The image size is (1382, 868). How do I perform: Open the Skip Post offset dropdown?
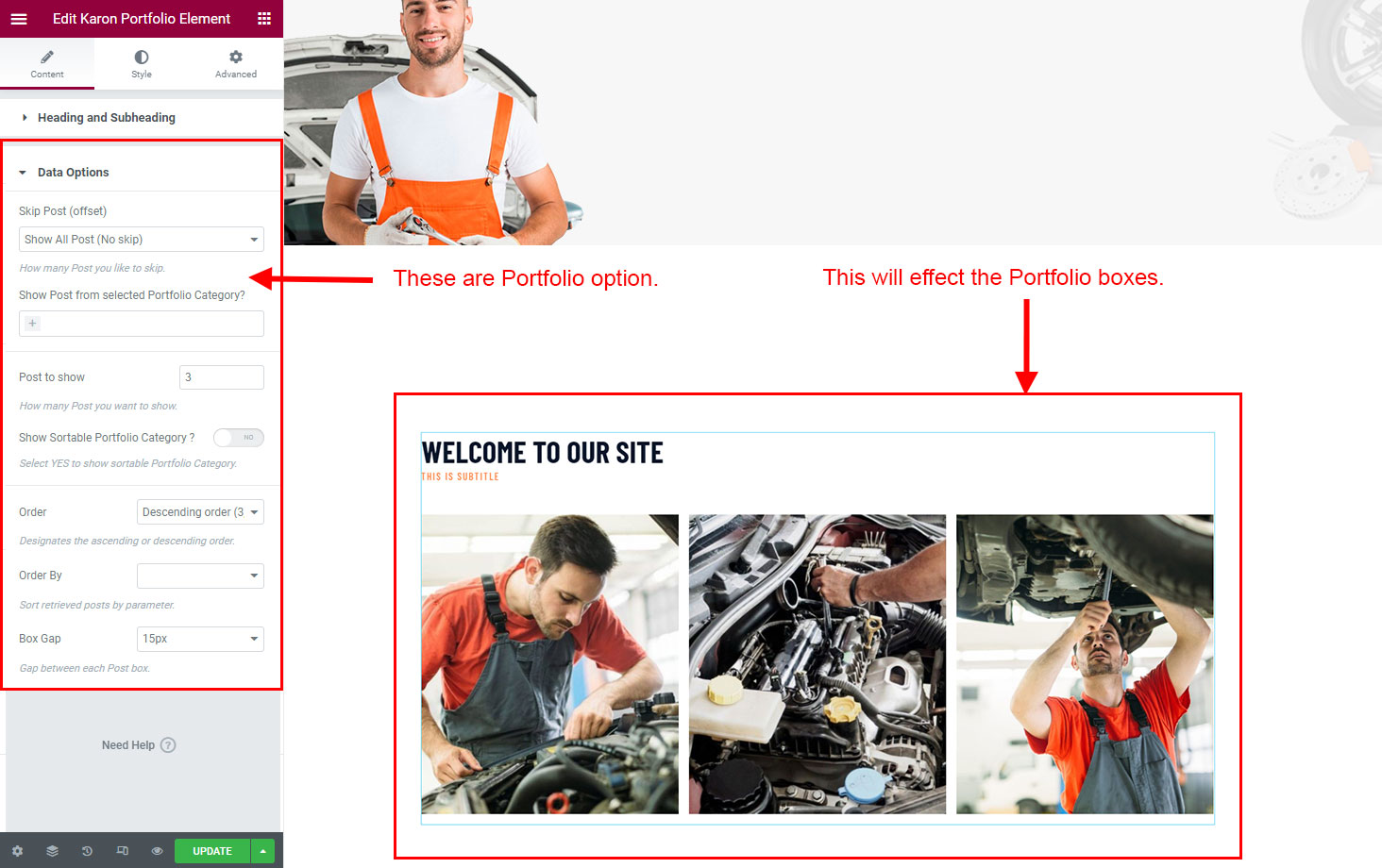142,240
